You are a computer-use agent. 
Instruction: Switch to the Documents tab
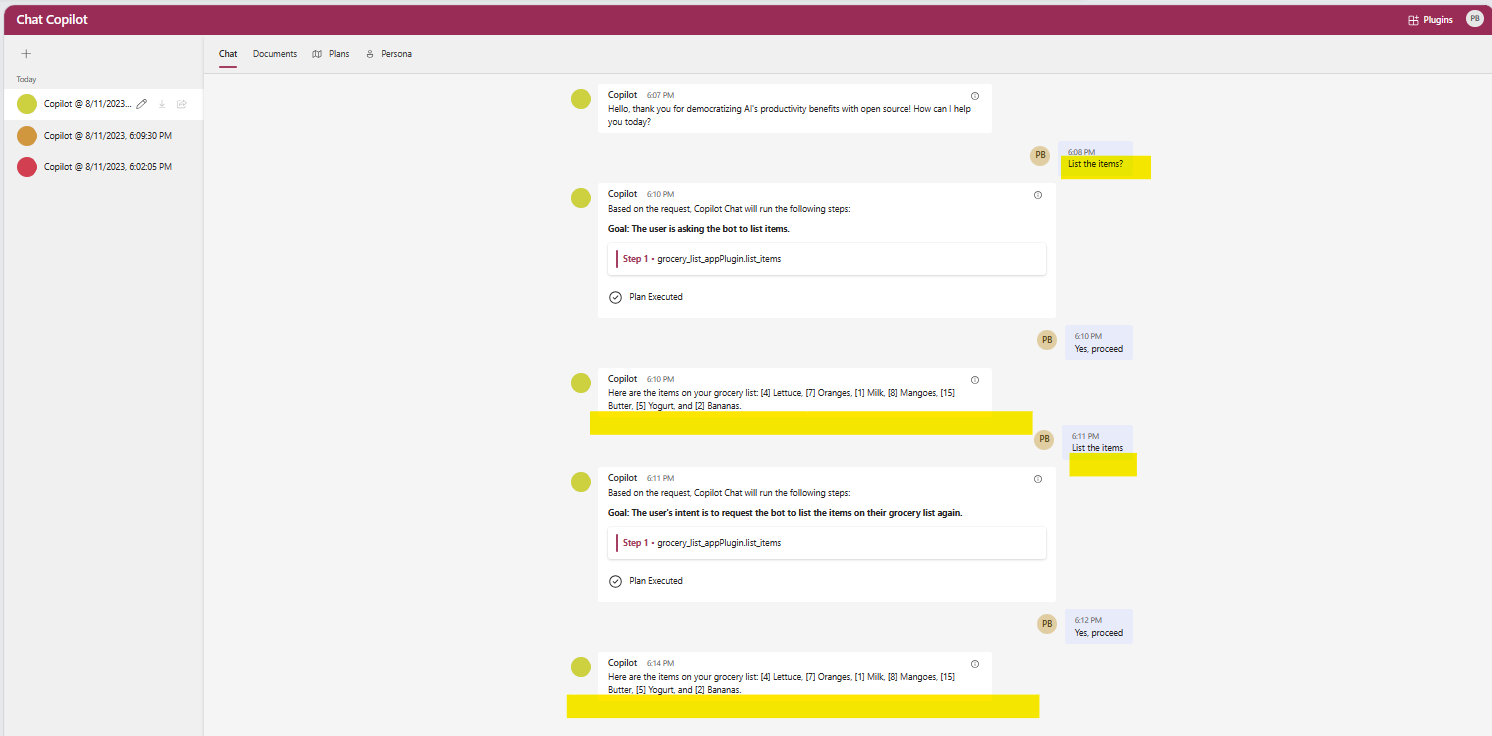pos(274,54)
